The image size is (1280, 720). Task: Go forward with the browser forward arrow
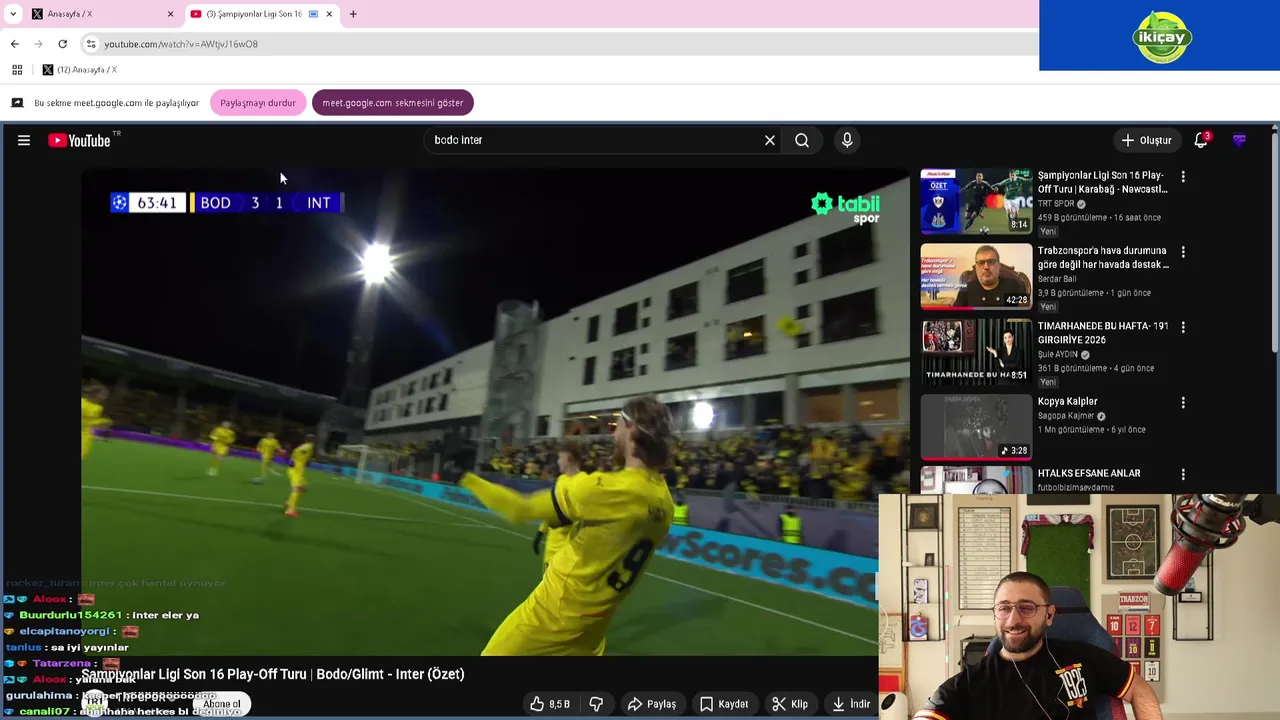click(38, 44)
